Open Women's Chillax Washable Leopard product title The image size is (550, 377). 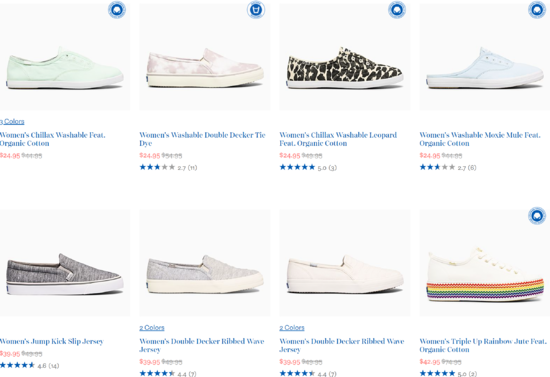[338, 139]
